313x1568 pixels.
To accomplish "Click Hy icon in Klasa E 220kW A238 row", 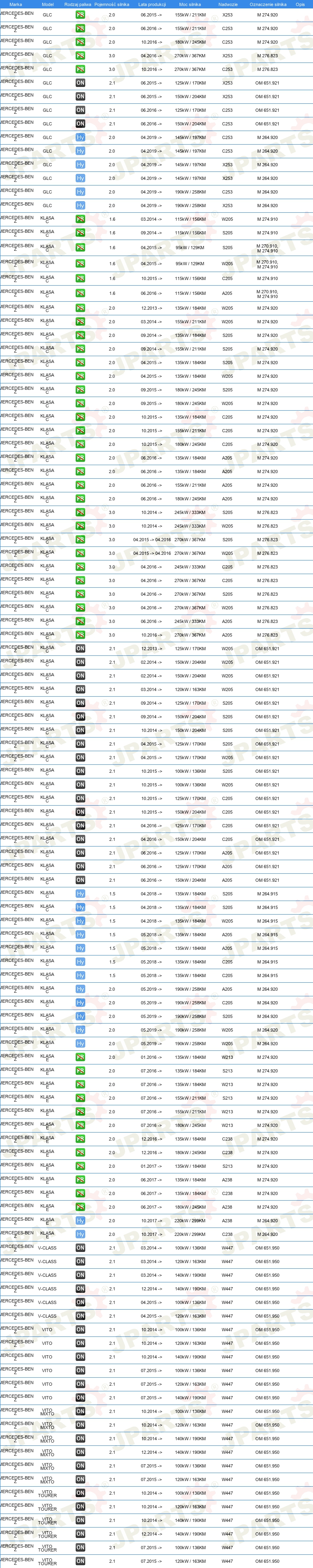I will point(80,1221).
